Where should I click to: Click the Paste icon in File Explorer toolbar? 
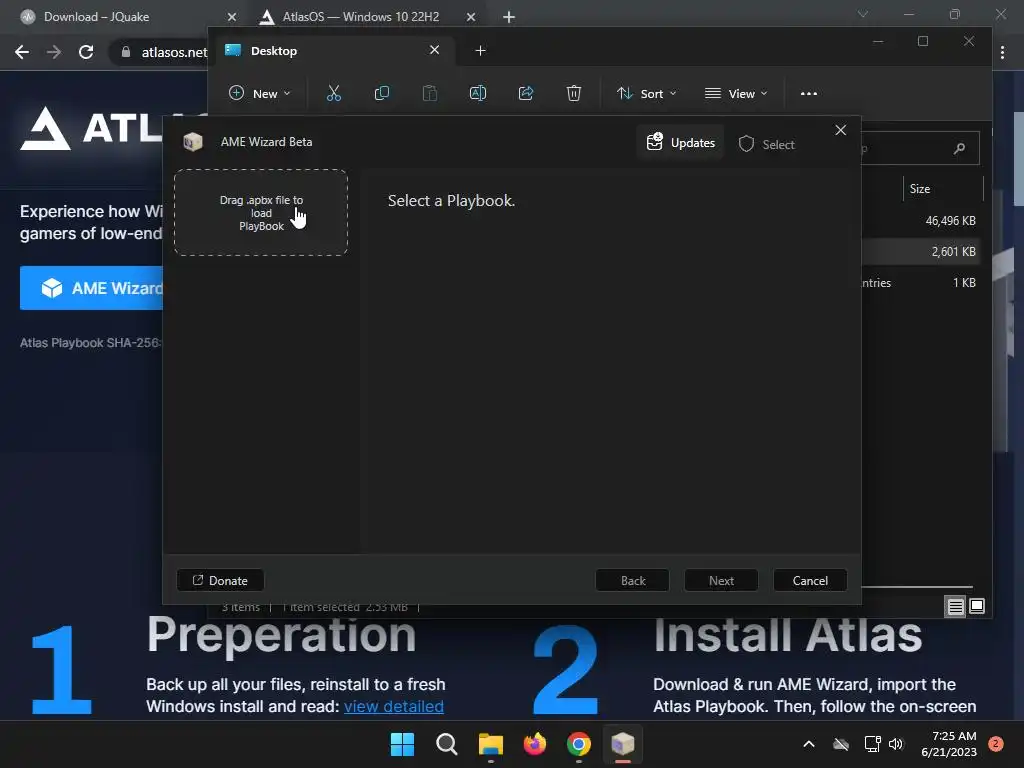(430, 93)
